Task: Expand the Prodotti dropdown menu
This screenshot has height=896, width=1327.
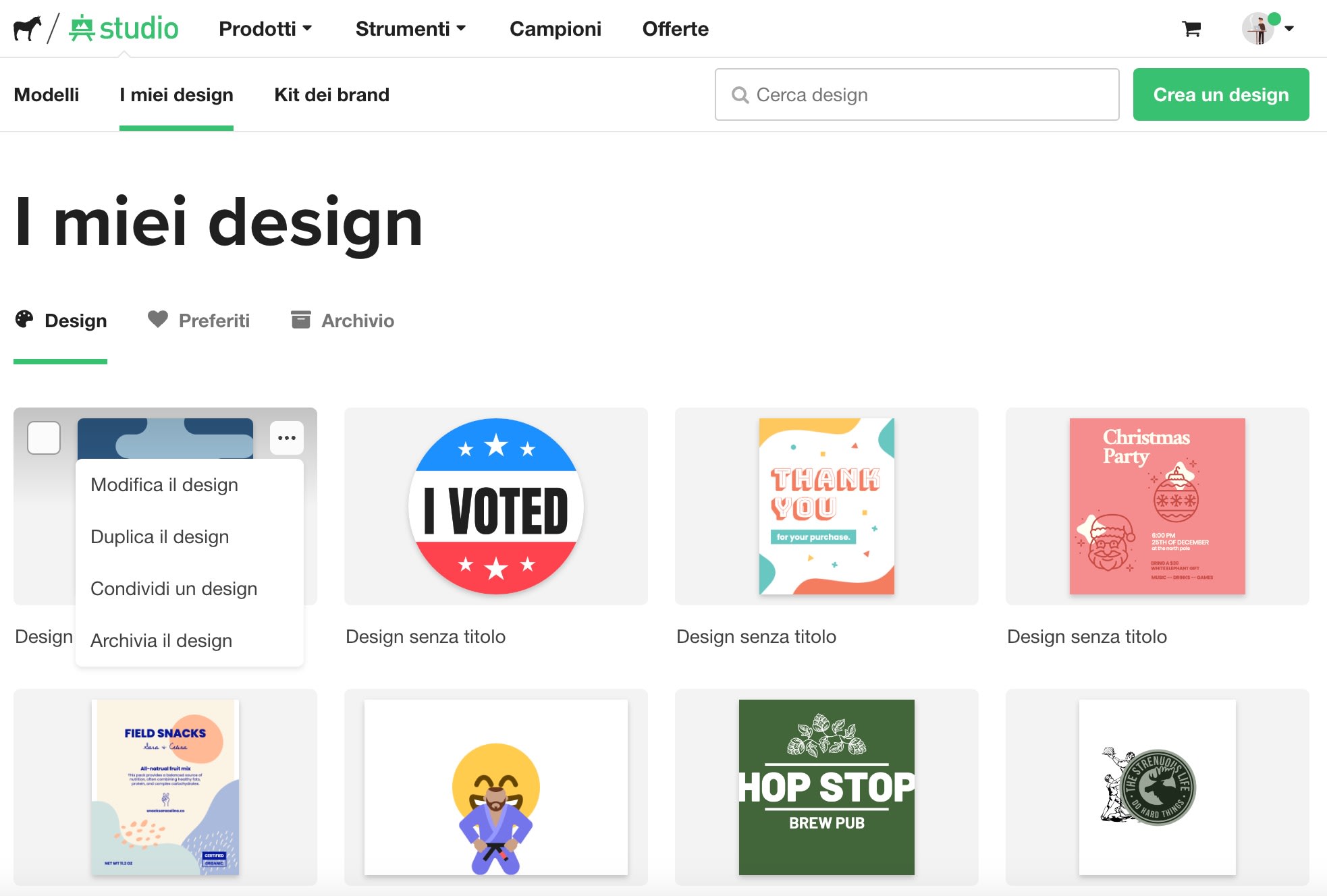Action: [264, 28]
